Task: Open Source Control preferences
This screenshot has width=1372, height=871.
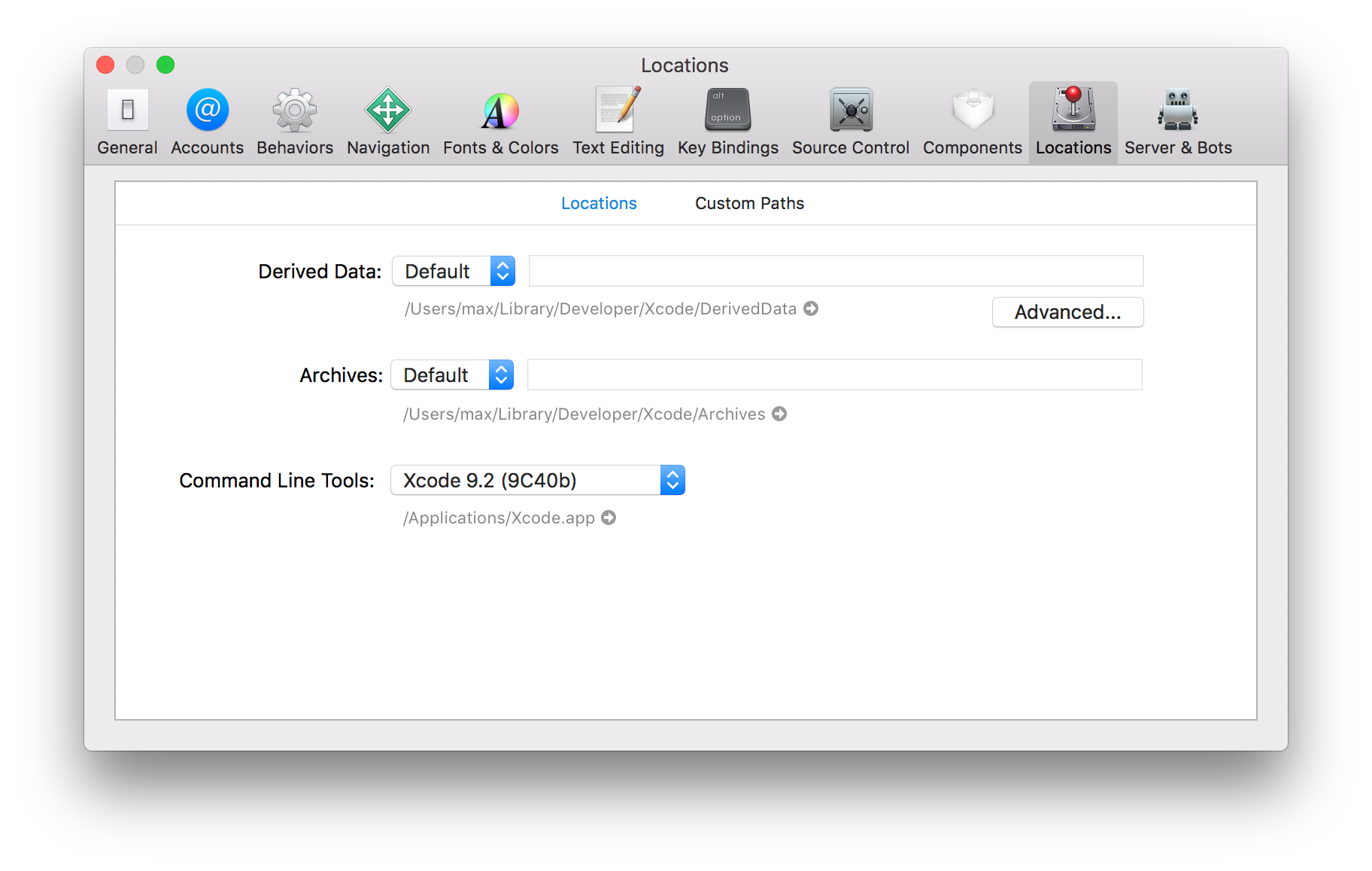Action: coord(850,122)
